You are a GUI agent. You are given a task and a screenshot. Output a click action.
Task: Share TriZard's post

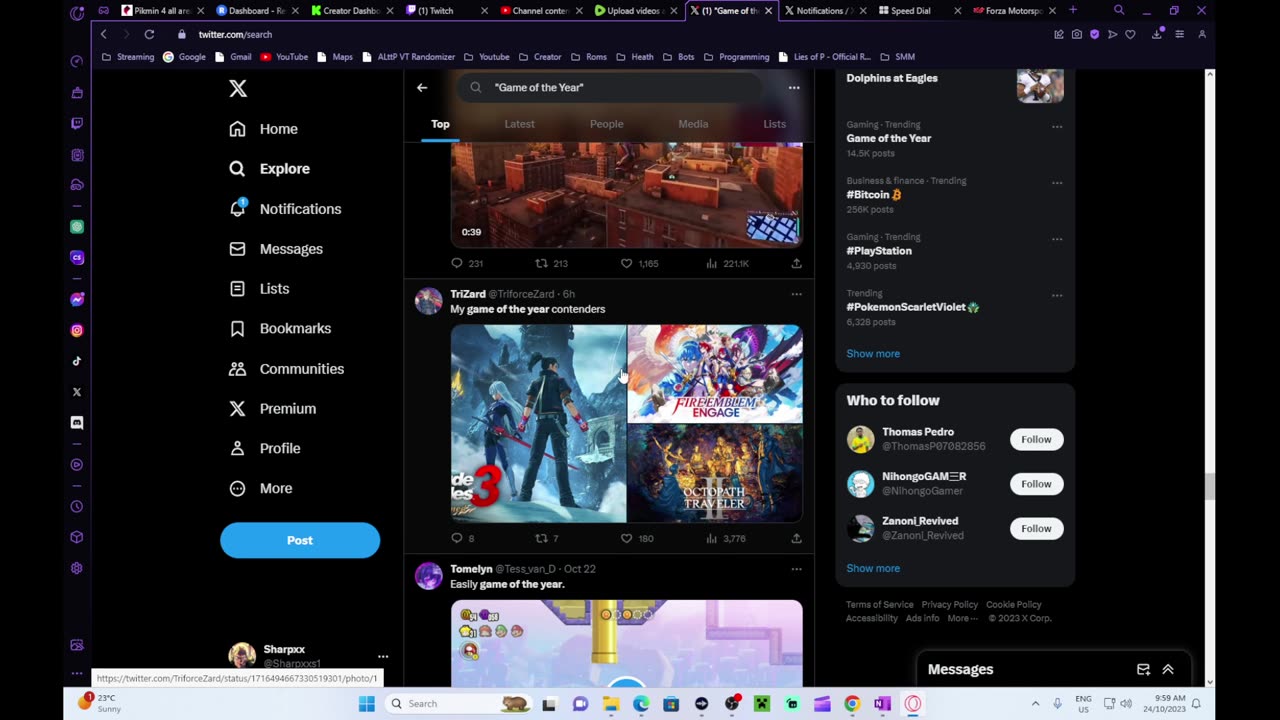(x=796, y=538)
